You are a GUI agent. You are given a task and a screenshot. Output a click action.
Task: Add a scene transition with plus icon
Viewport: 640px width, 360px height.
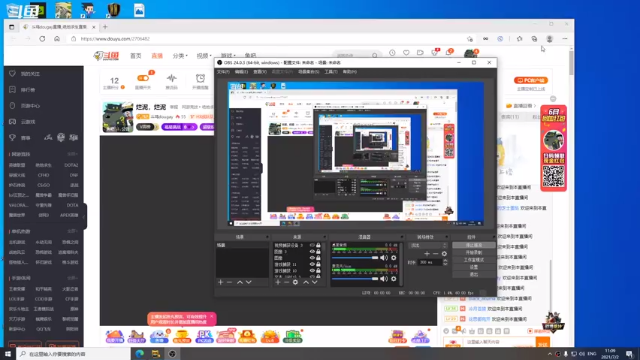(x=427, y=253)
